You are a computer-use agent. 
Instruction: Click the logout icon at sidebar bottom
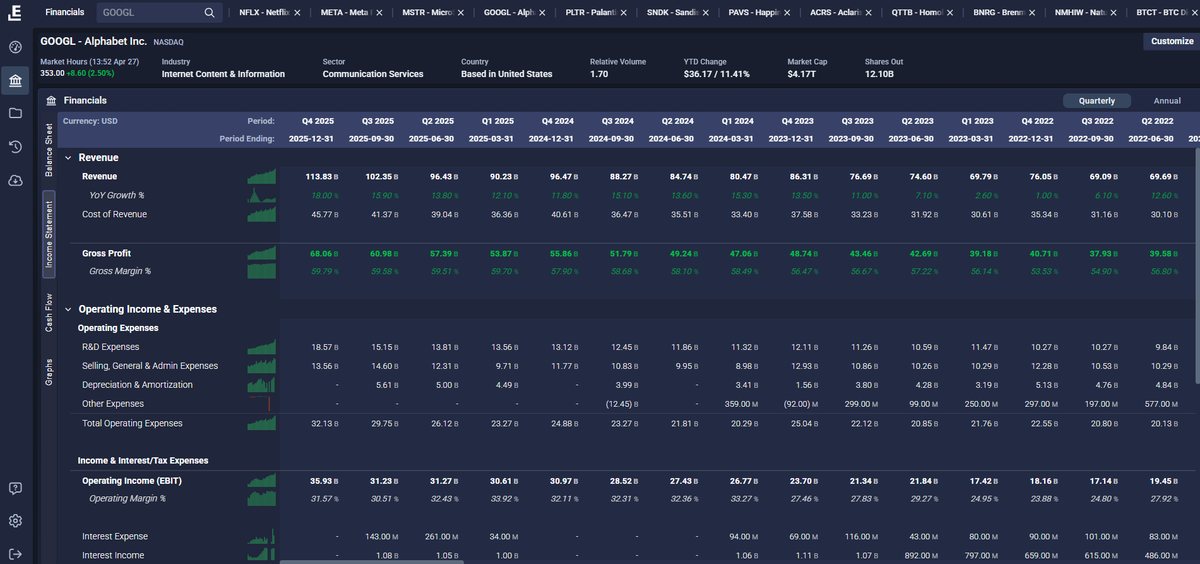tap(15, 554)
